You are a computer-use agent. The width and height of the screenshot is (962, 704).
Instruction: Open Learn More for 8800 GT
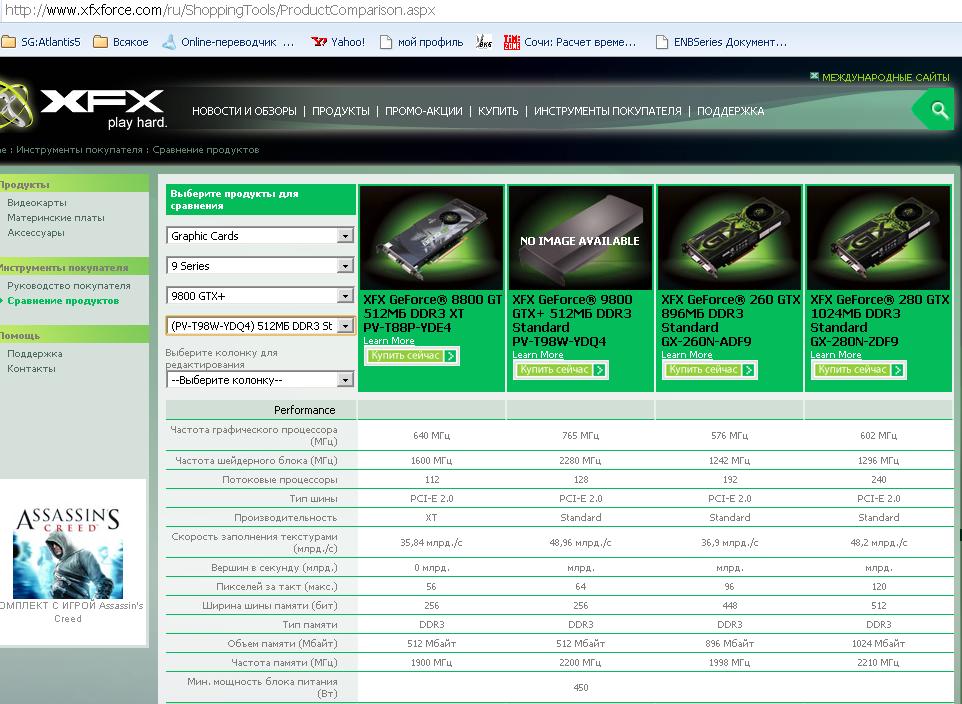click(x=388, y=341)
